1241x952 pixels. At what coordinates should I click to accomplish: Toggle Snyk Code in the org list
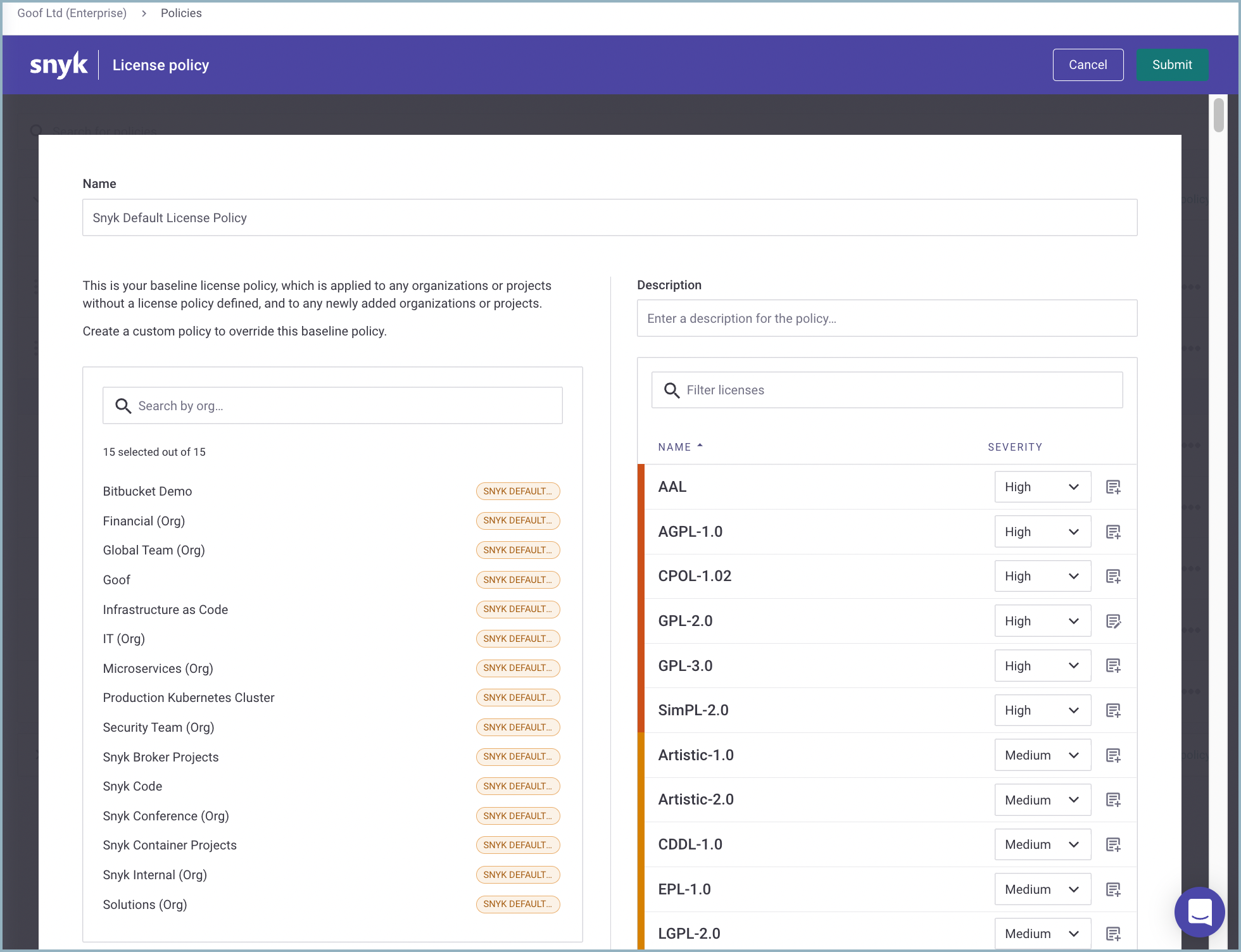(132, 786)
